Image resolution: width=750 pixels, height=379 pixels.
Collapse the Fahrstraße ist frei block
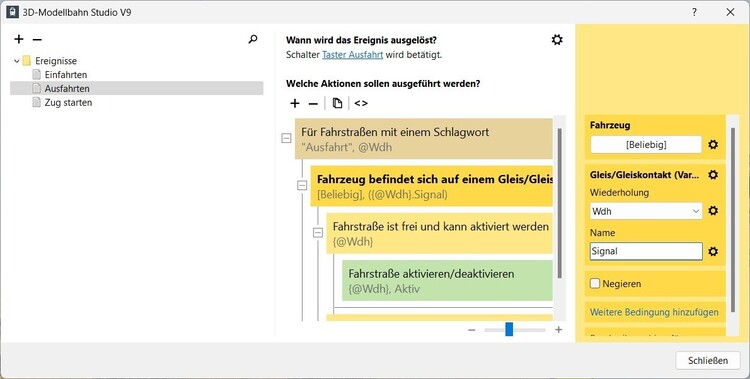pyautogui.click(x=318, y=233)
